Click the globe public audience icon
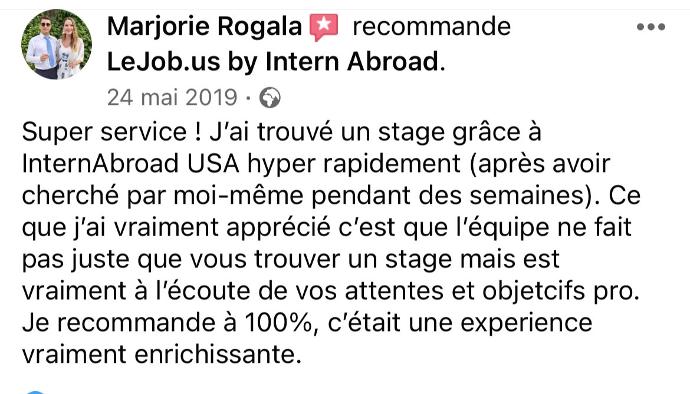The image size is (690, 394). pyautogui.click(x=269, y=97)
